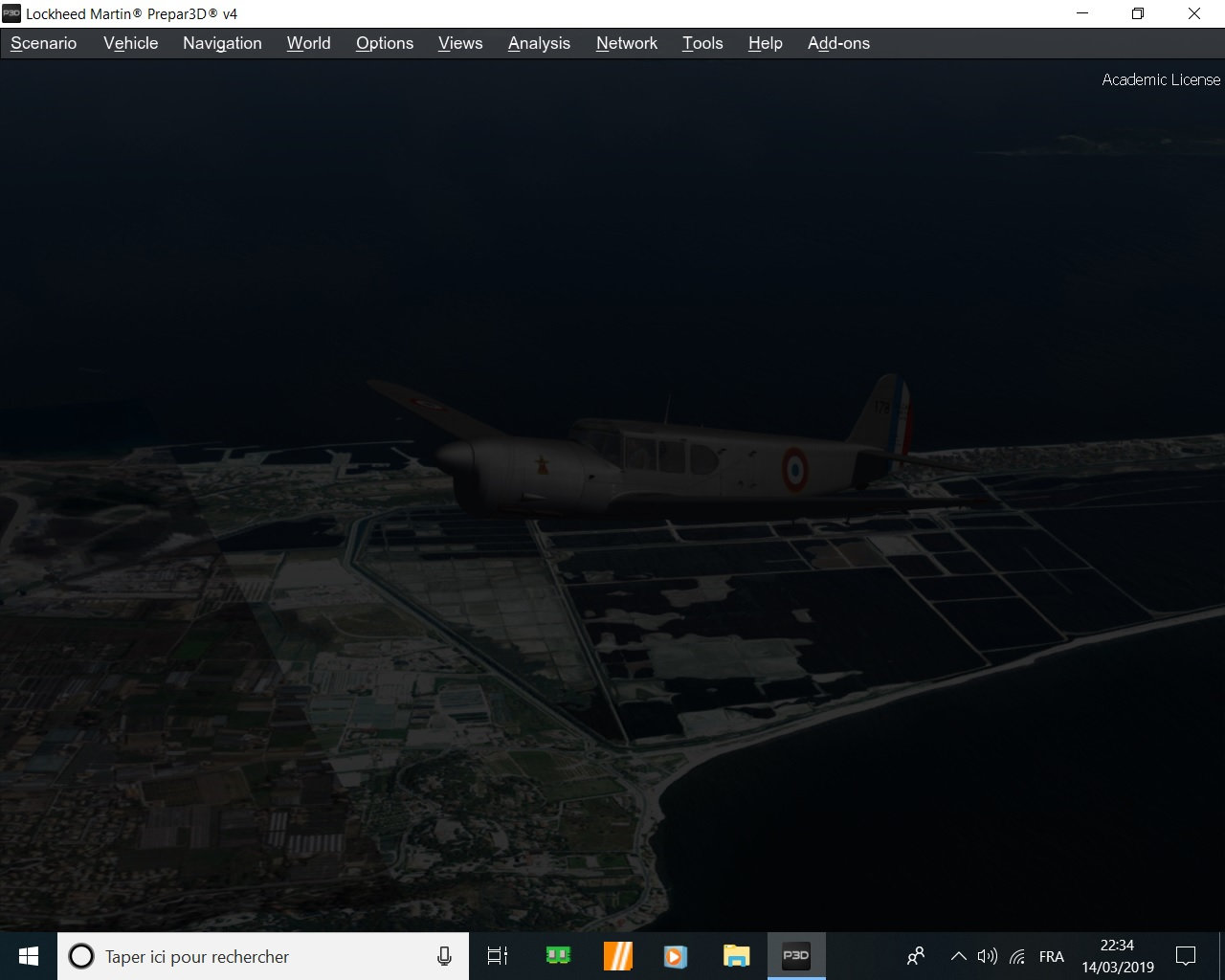The height and width of the screenshot is (980, 1225).
Task: Open the Navigation menu
Action: [222, 43]
